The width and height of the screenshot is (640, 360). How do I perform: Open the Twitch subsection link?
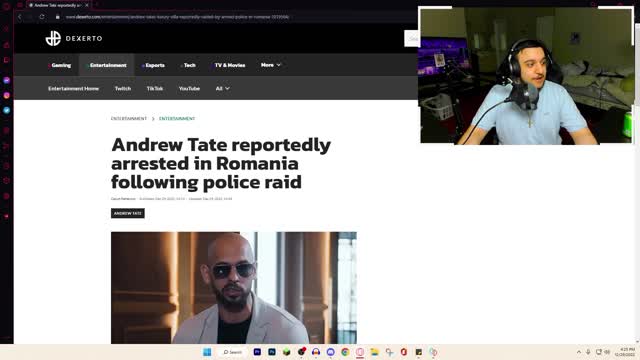[x=123, y=88]
